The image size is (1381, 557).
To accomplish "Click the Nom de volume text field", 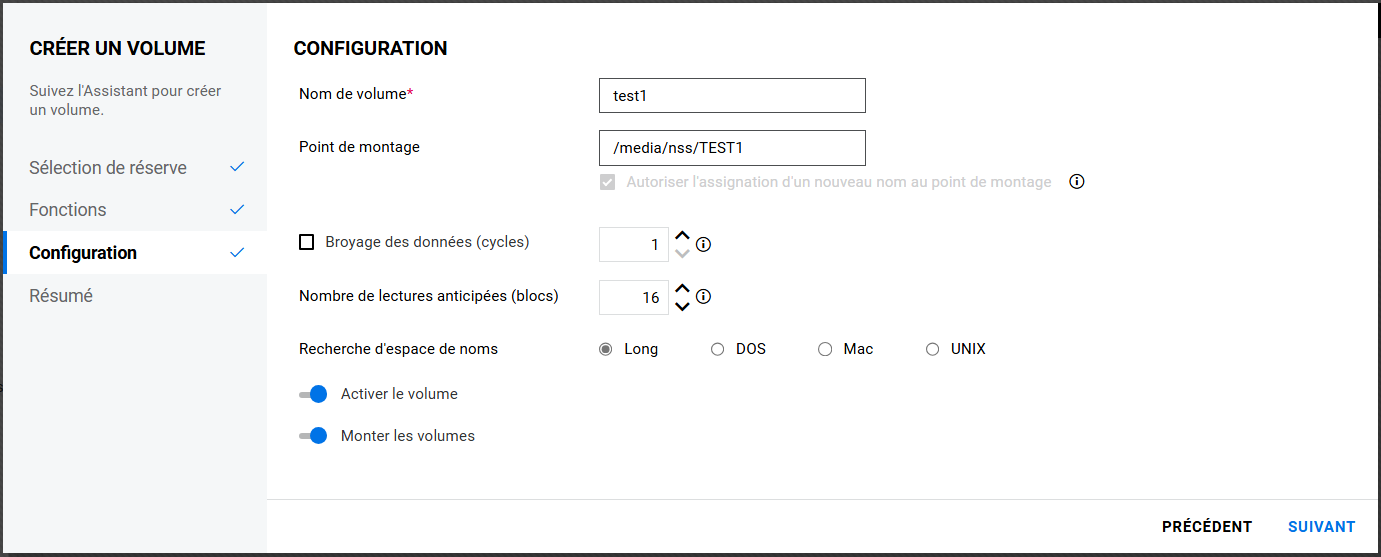I will 732,96.
